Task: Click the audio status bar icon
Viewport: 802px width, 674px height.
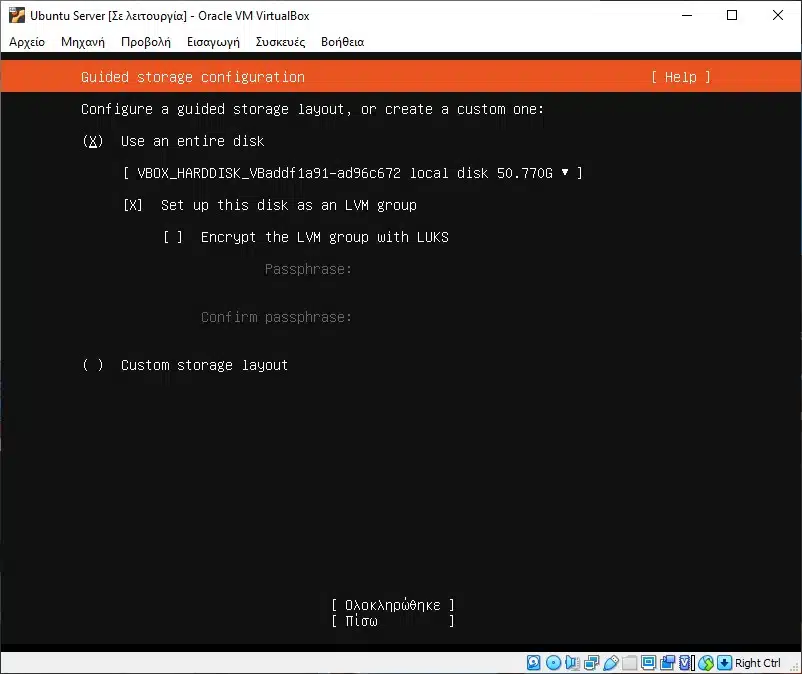Action: coord(572,663)
